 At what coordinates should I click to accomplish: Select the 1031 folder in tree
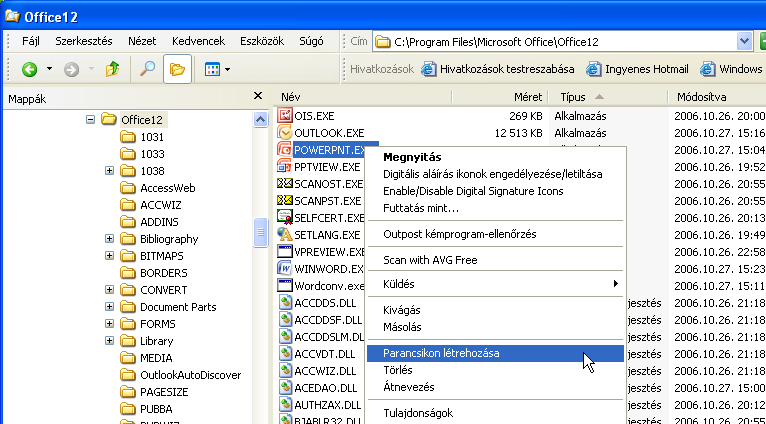pyautogui.click(x=152, y=137)
